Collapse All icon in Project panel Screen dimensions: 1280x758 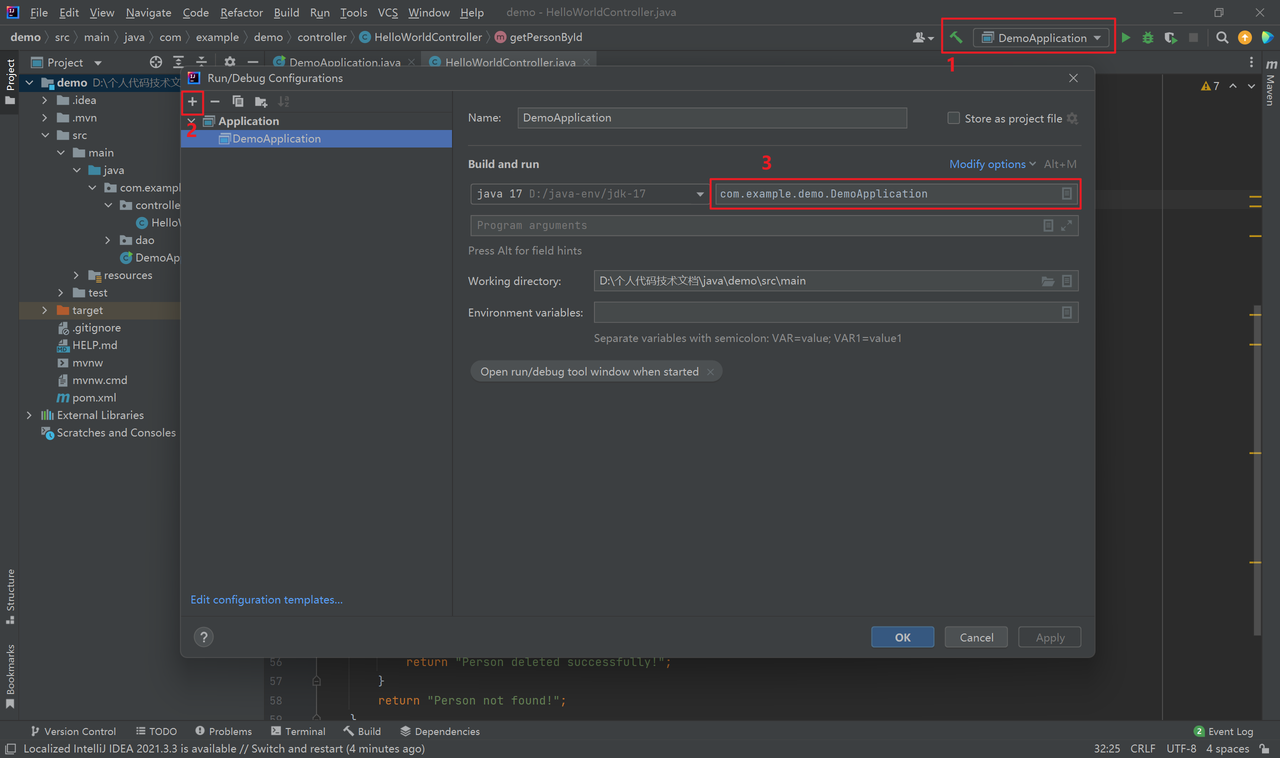point(201,62)
